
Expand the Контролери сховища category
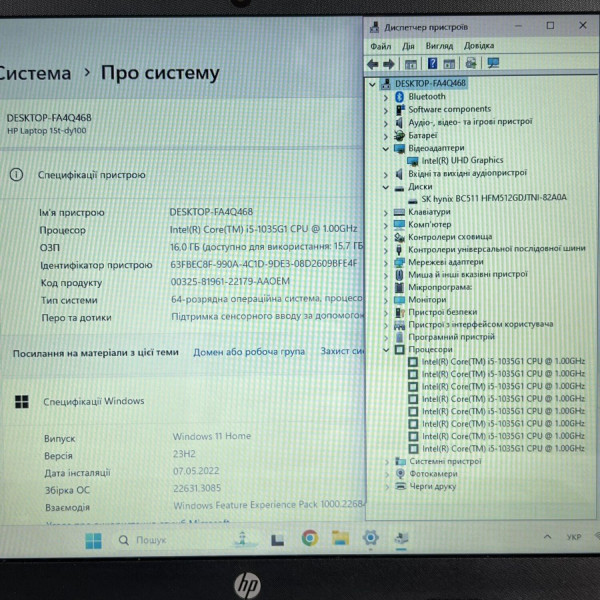coord(386,238)
